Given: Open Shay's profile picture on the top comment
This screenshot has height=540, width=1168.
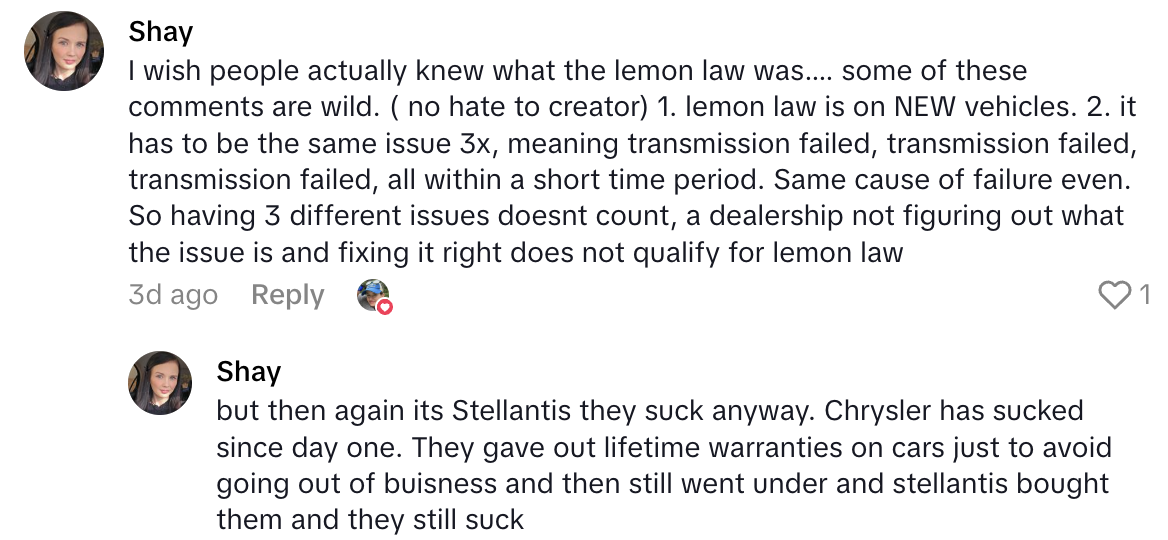Looking at the screenshot, I should pyautogui.click(x=64, y=51).
